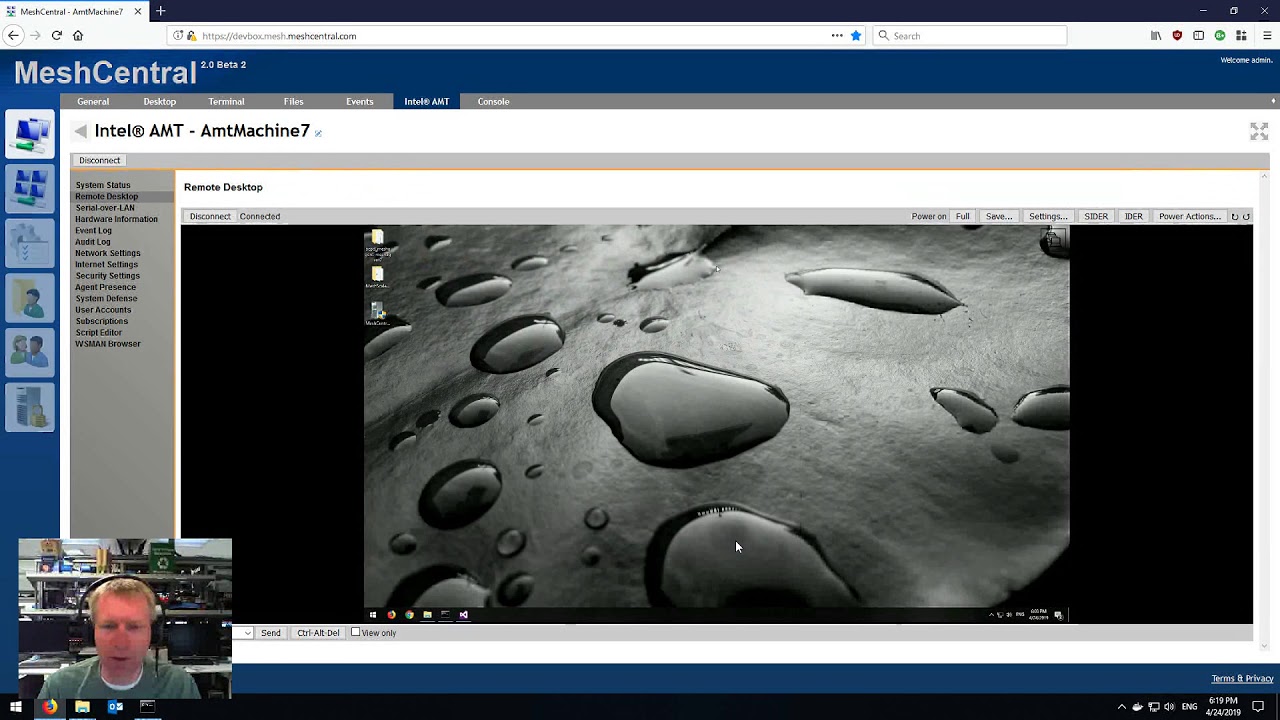
Task: Click the edit icon next to AmtMachine7
Action: click(318, 133)
